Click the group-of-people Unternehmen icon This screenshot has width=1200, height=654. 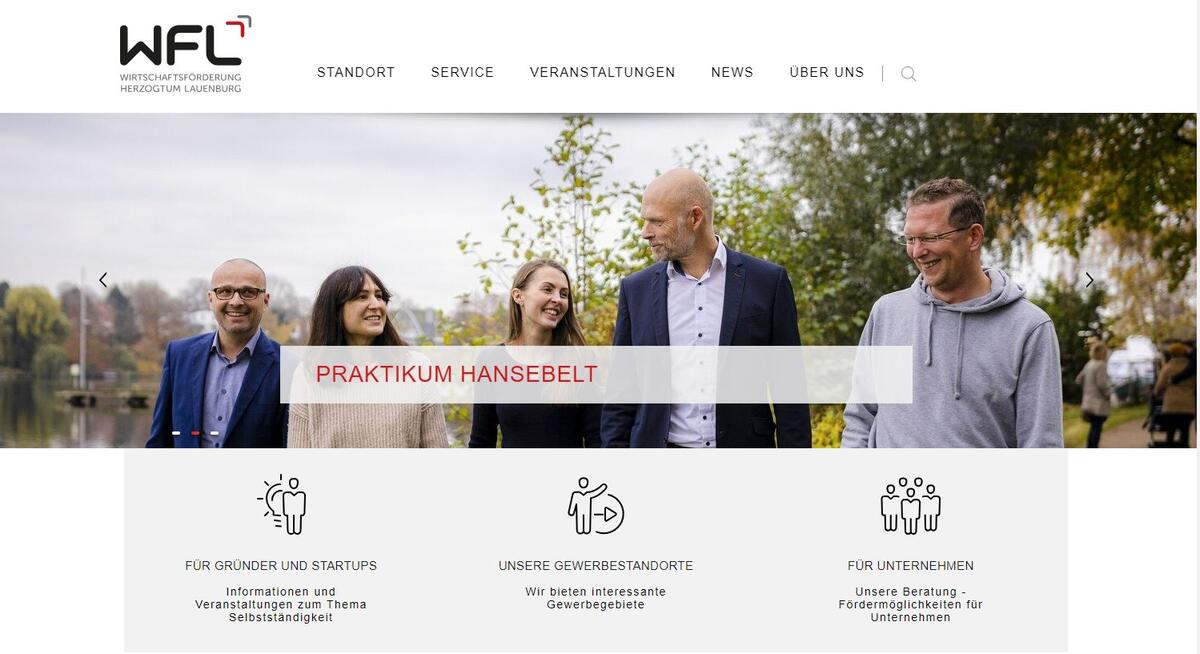(x=910, y=505)
